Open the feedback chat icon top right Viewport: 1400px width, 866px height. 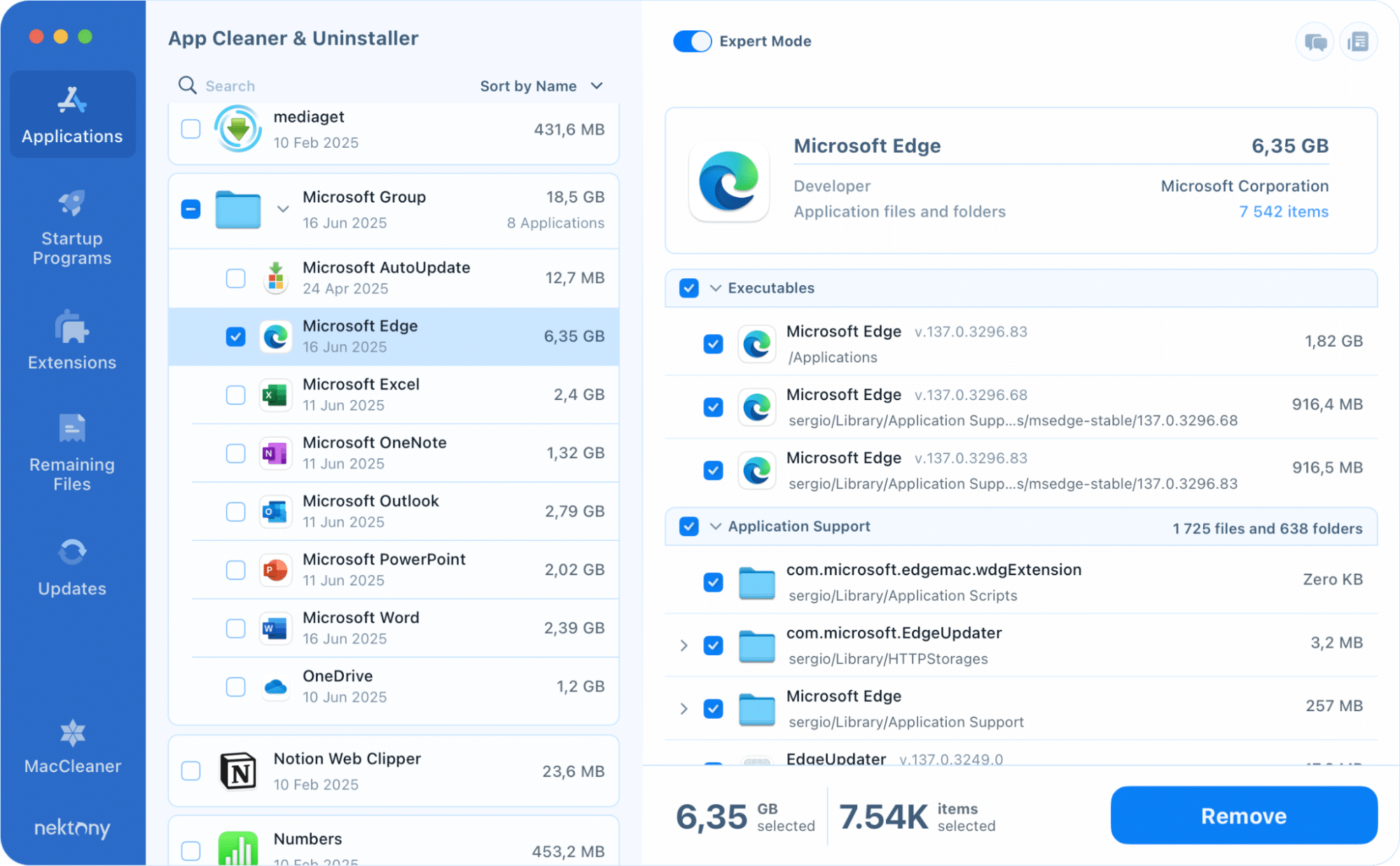(x=1315, y=41)
